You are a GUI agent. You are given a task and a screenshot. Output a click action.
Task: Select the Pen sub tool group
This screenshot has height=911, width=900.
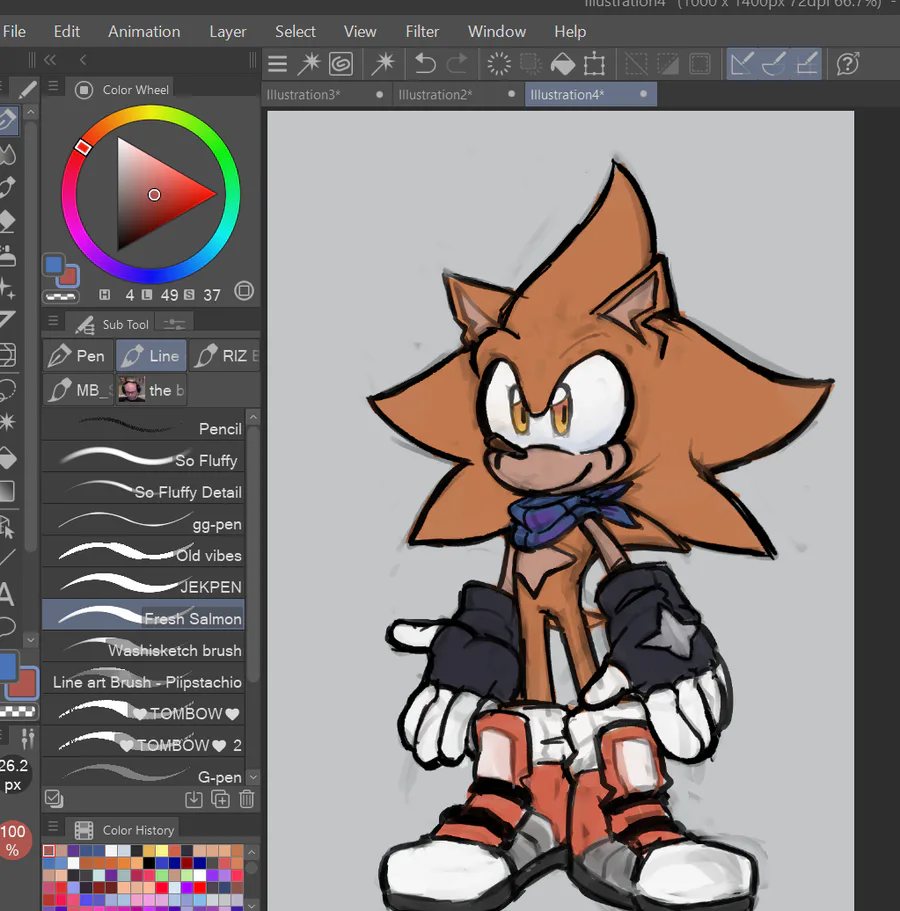pyautogui.click(x=77, y=356)
